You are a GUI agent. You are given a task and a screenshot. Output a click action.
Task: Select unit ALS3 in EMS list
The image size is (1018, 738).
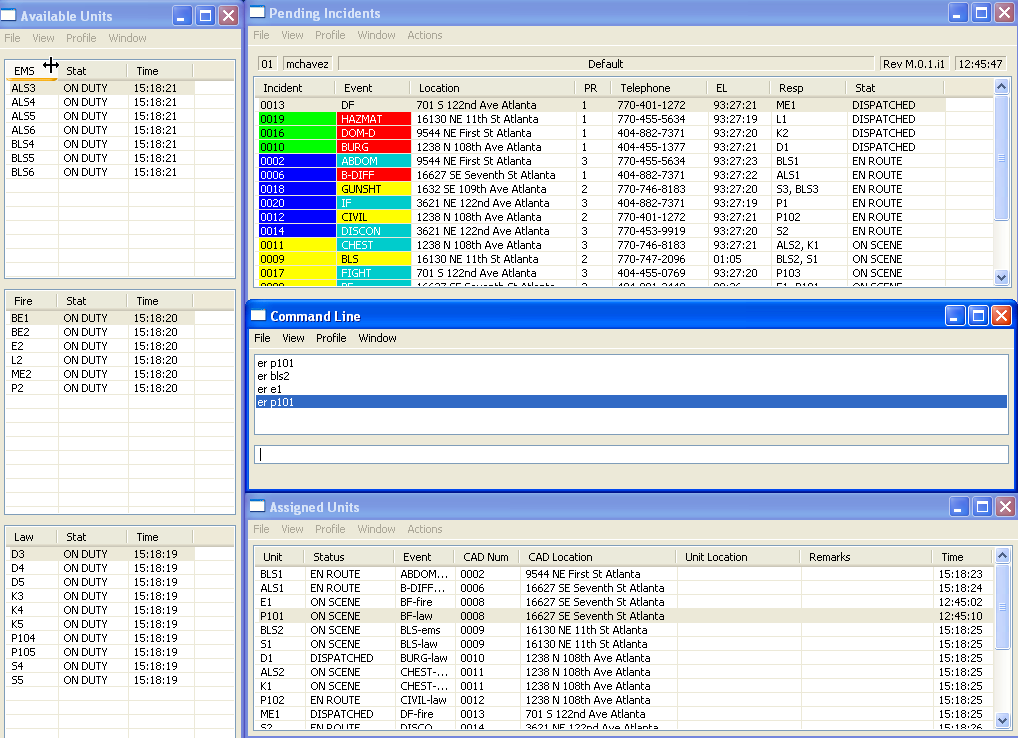[x=23, y=88]
